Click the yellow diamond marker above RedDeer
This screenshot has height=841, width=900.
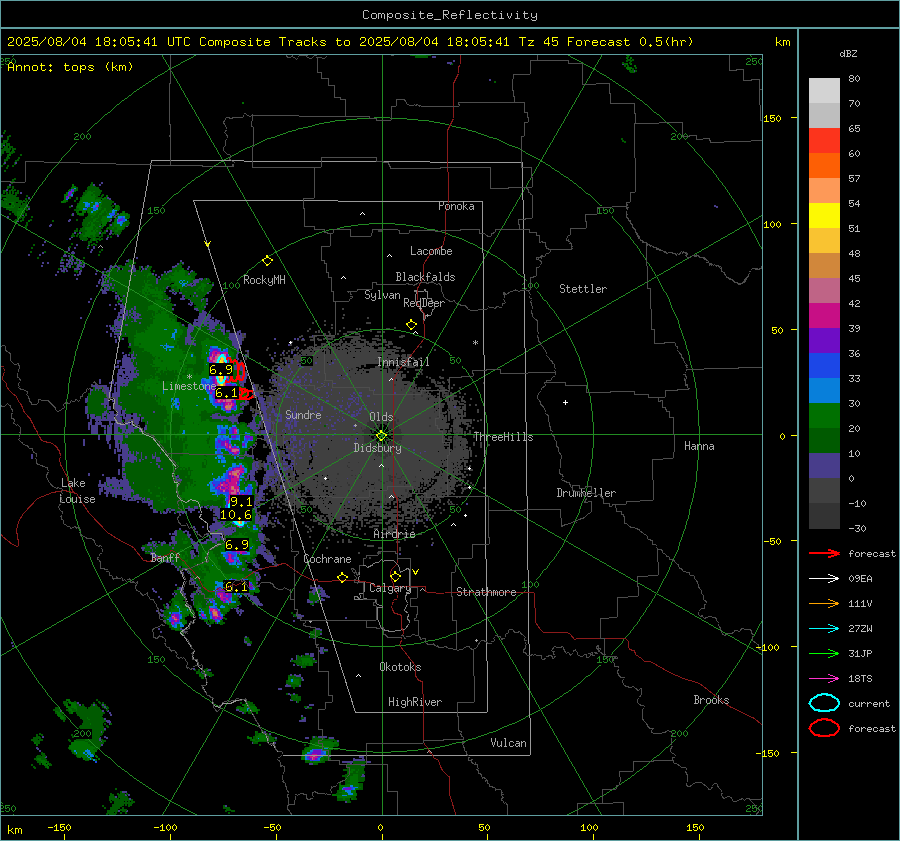point(411,325)
